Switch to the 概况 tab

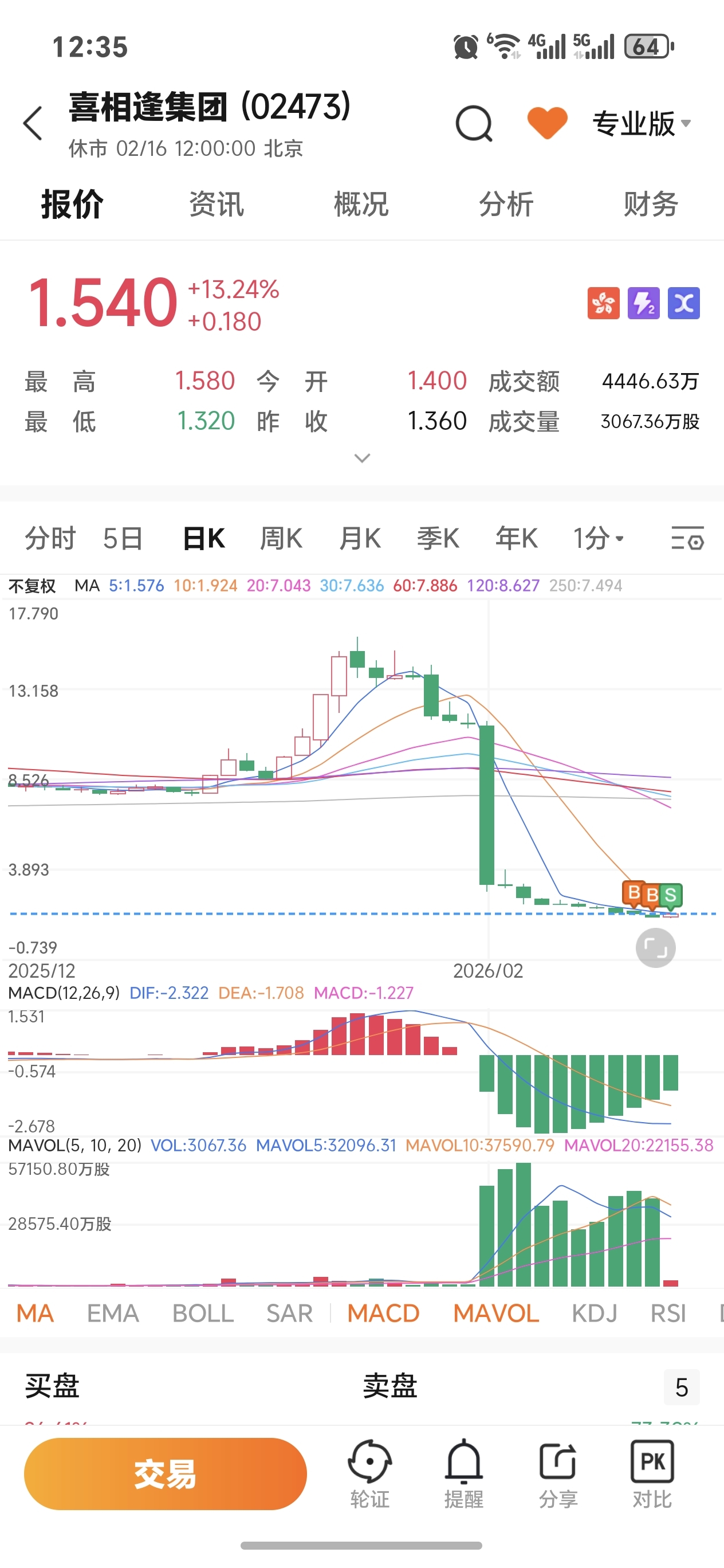pyautogui.click(x=361, y=204)
